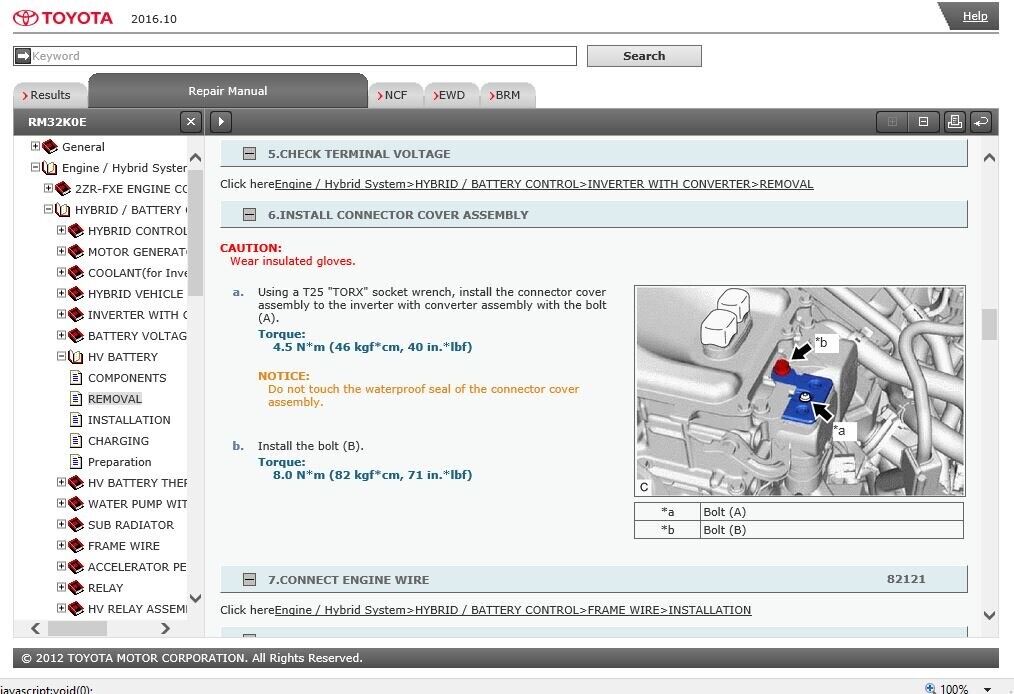Click the closed book icon beside General

tap(50, 147)
